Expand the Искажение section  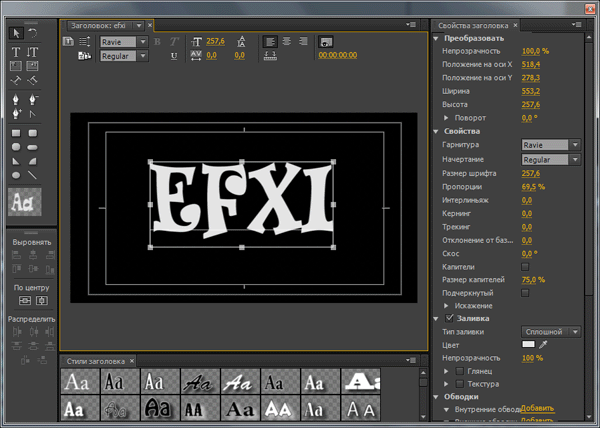[x=446, y=306]
